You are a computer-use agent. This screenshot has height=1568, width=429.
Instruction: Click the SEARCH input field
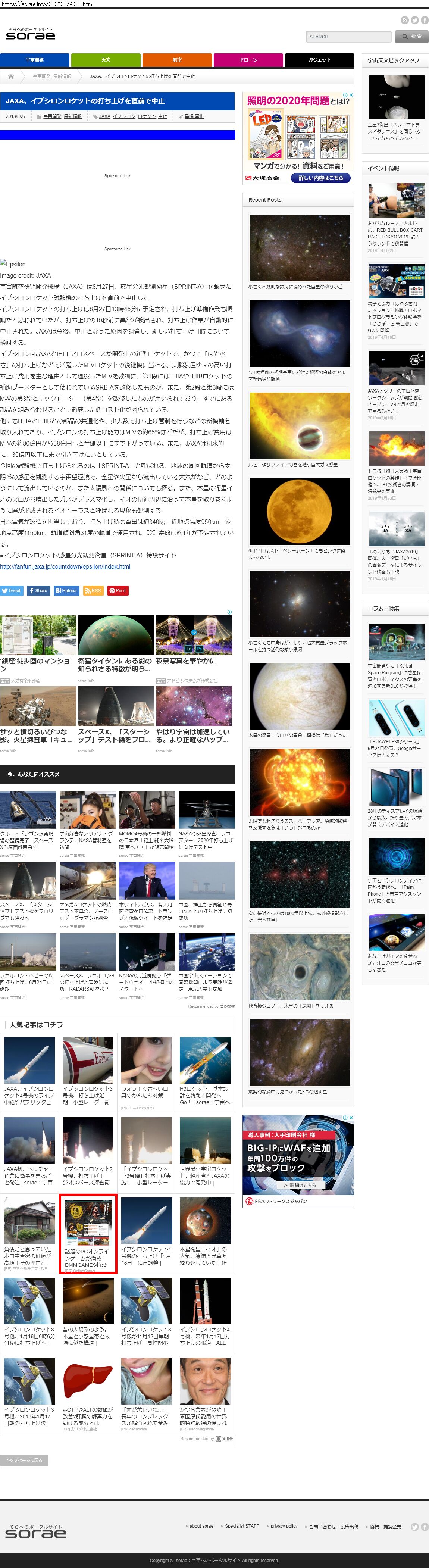pyautogui.click(x=349, y=37)
